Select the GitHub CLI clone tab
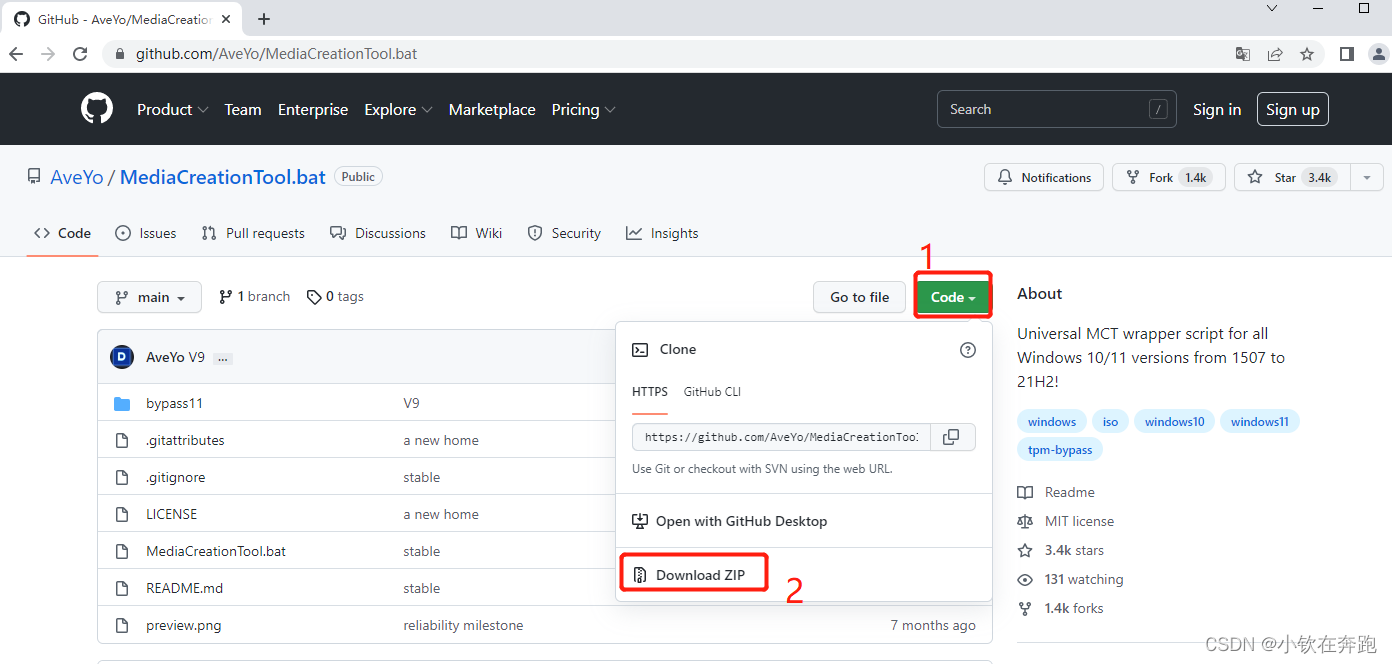1392x664 pixels. pyautogui.click(x=712, y=392)
